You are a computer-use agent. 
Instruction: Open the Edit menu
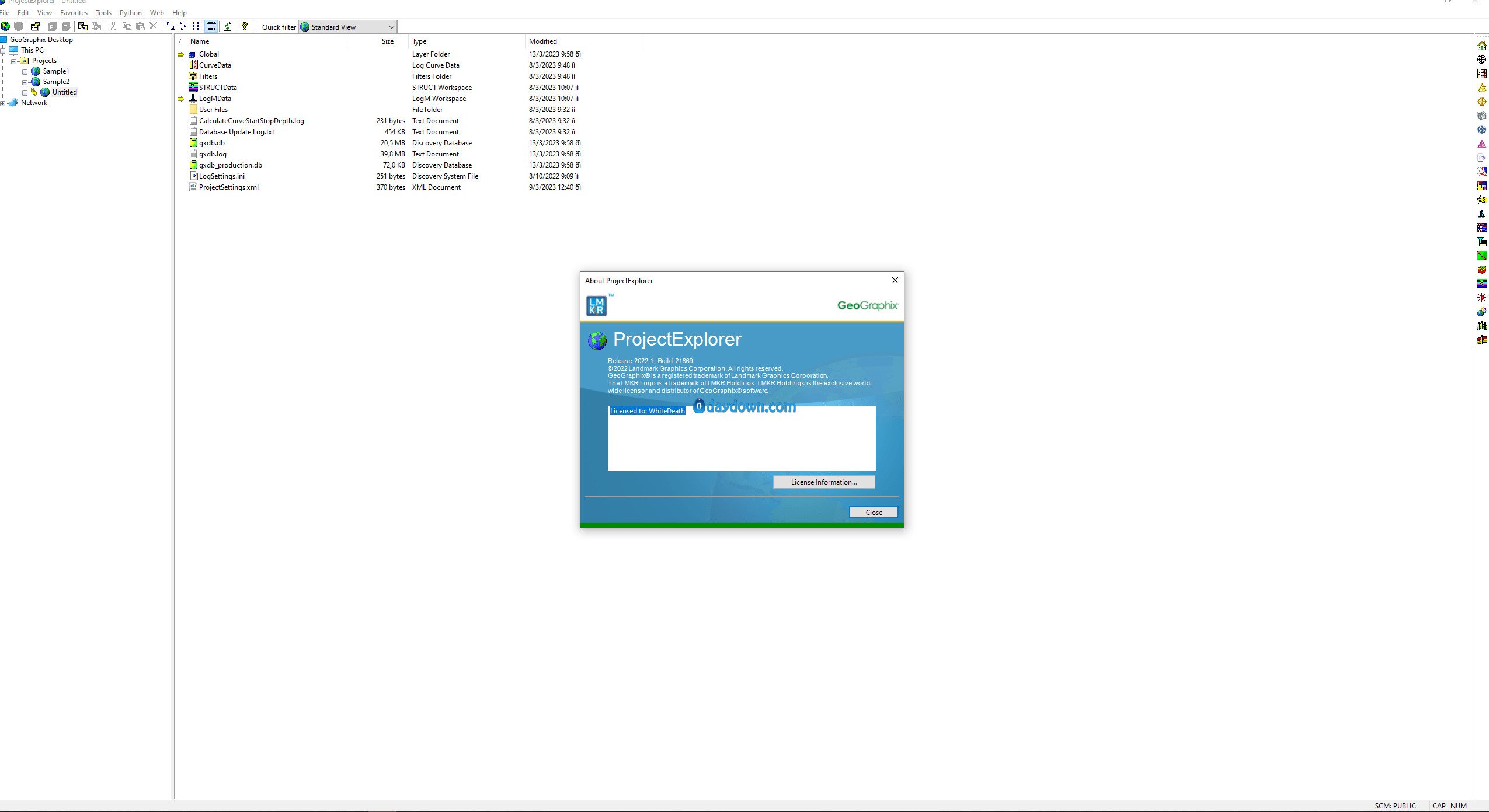click(23, 12)
